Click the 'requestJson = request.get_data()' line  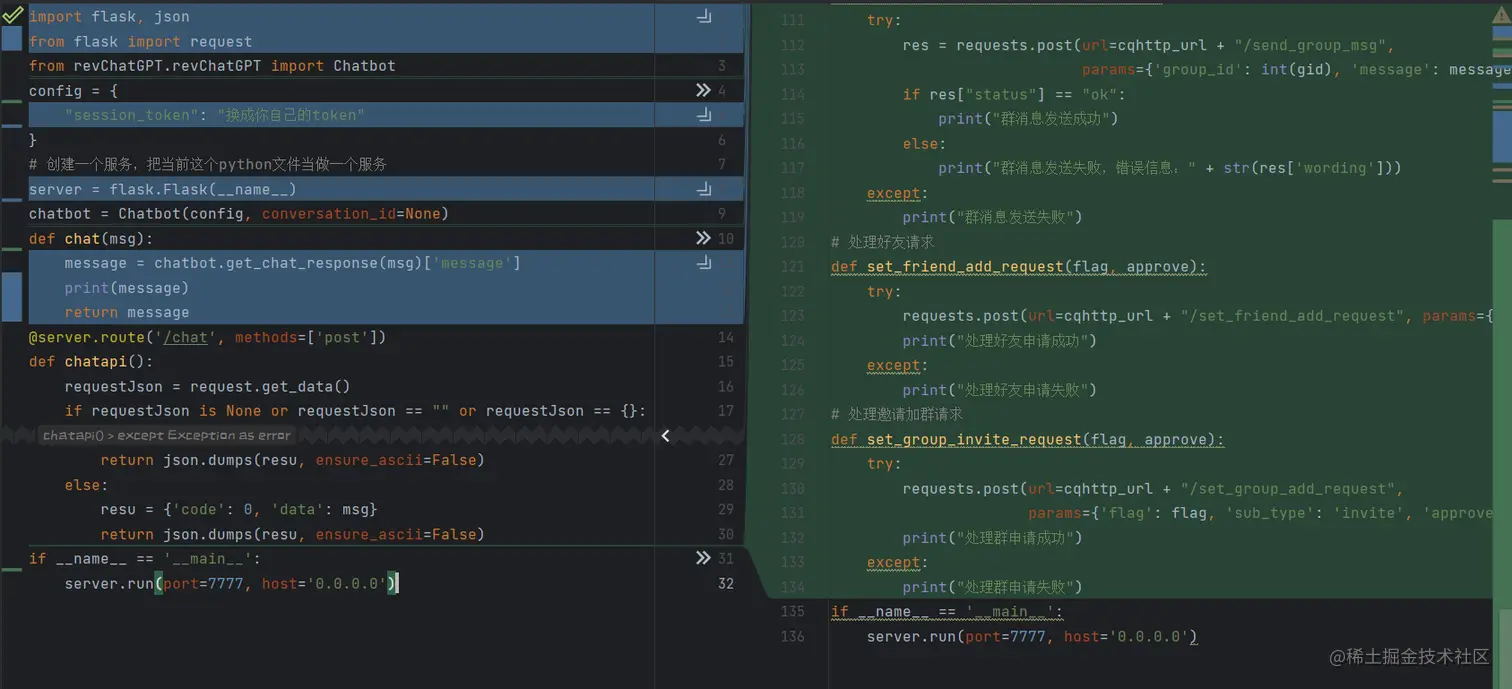click(208, 386)
